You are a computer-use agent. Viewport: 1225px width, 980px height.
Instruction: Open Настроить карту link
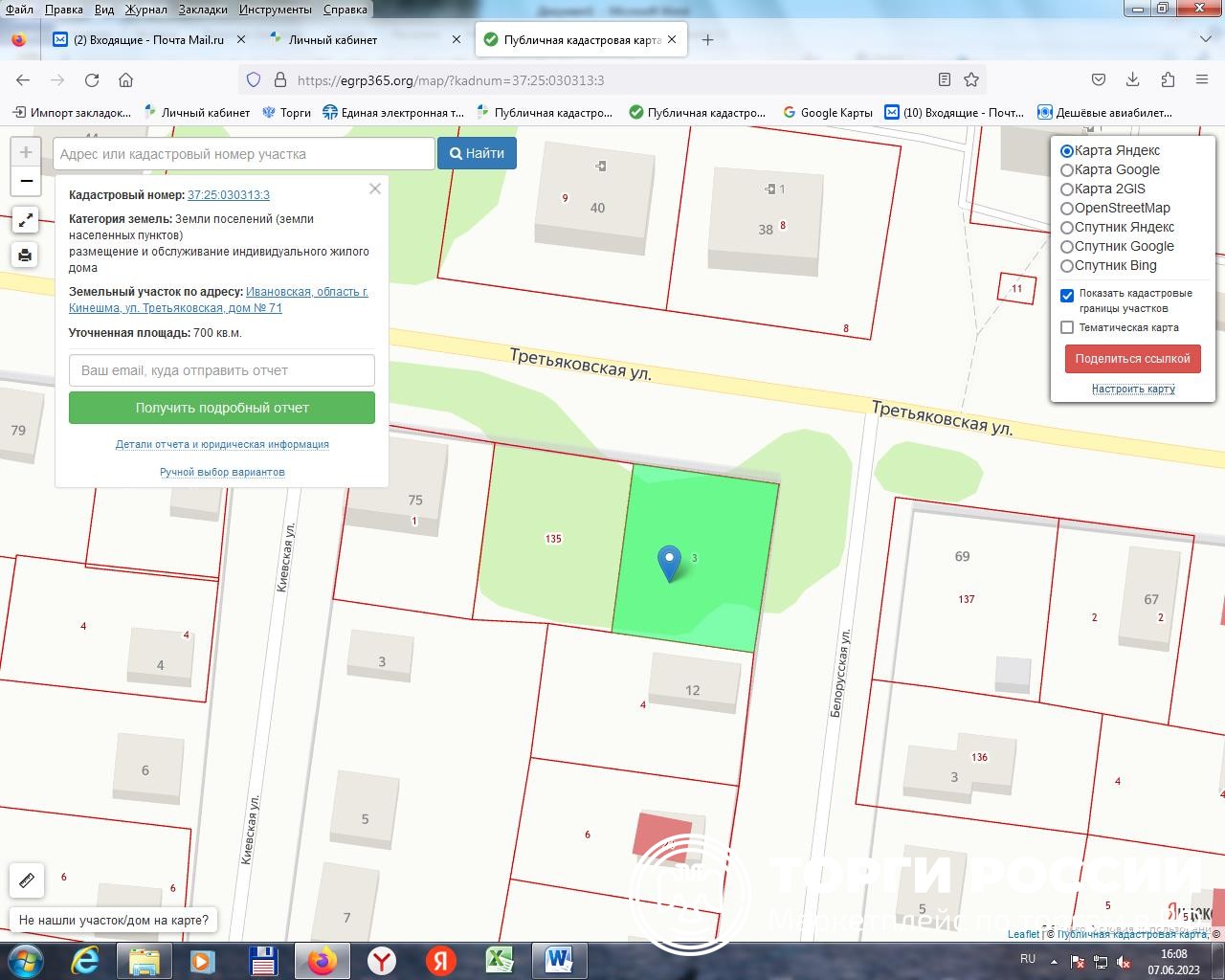[1133, 389]
